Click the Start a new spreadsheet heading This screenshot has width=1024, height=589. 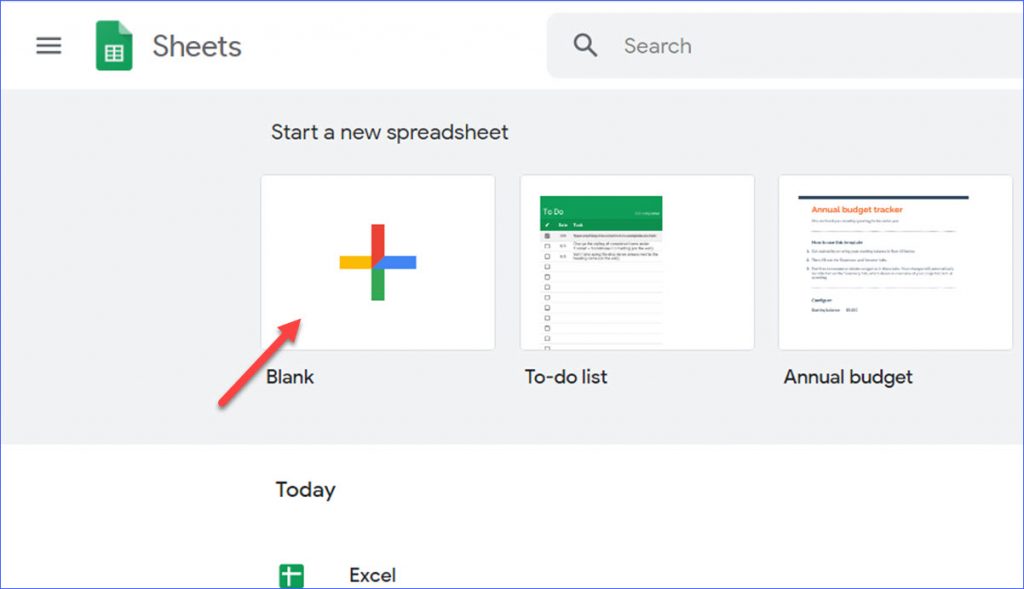[x=390, y=132]
